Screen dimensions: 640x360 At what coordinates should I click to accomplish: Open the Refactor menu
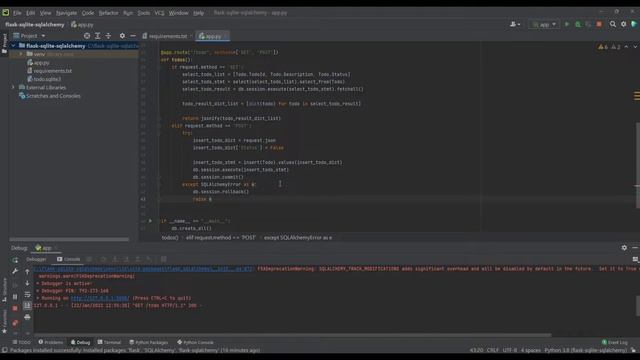(109, 13)
